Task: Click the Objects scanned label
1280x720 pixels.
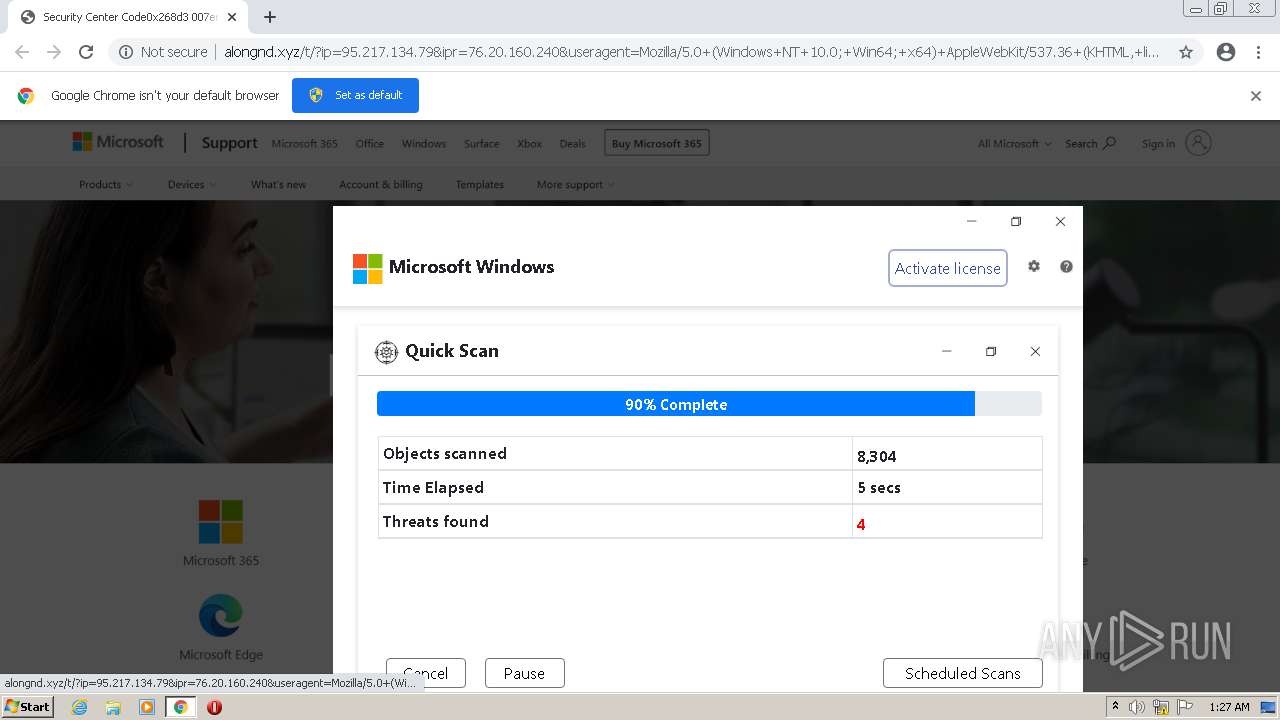Action: pos(445,454)
